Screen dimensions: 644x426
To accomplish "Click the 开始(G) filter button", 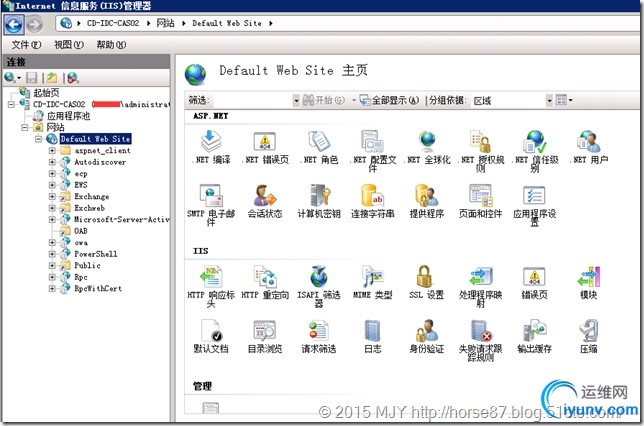I will 324,100.
